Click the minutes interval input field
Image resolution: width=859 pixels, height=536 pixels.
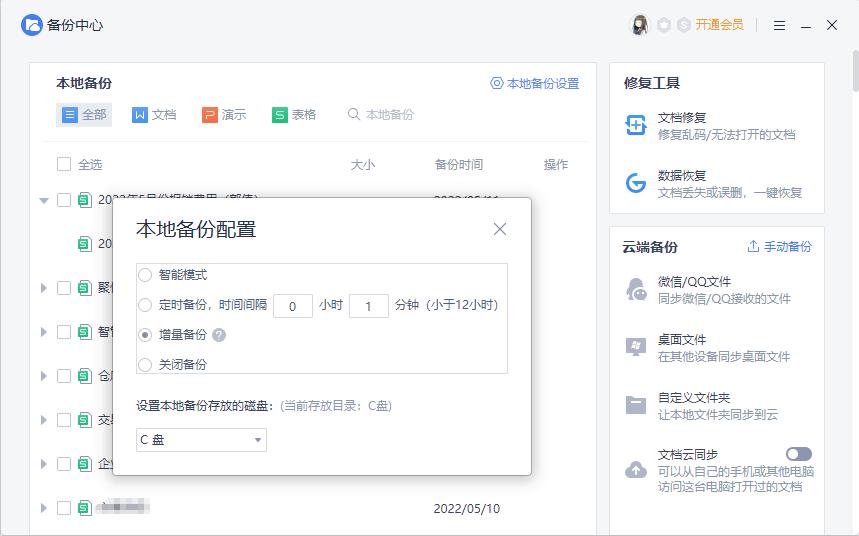point(369,306)
